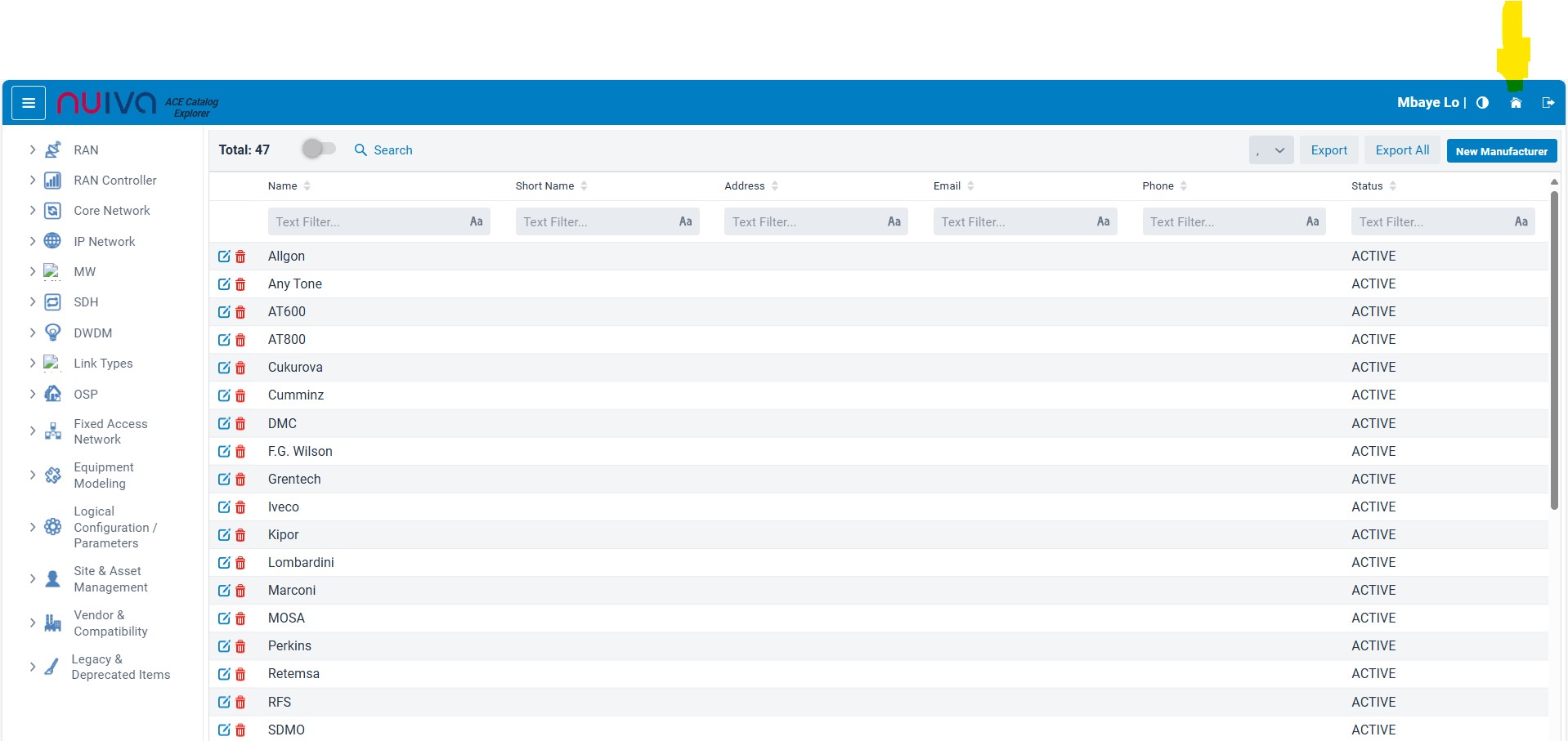The height and width of the screenshot is (741, 1568).
Task: Click the New Manufacturer button
Action: tap(1501, 151)
